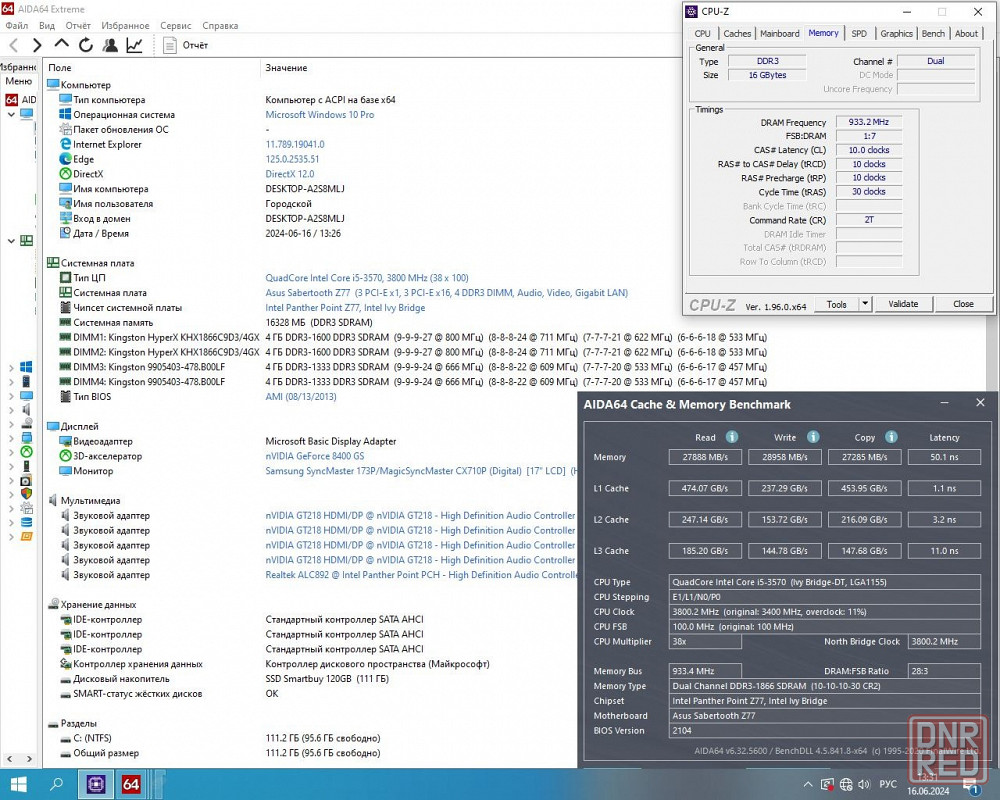The width and height of the screenshot is (1000, 800).
Task: Switch to the CPU tab in CPU-Z
Action: click(702, 33)
